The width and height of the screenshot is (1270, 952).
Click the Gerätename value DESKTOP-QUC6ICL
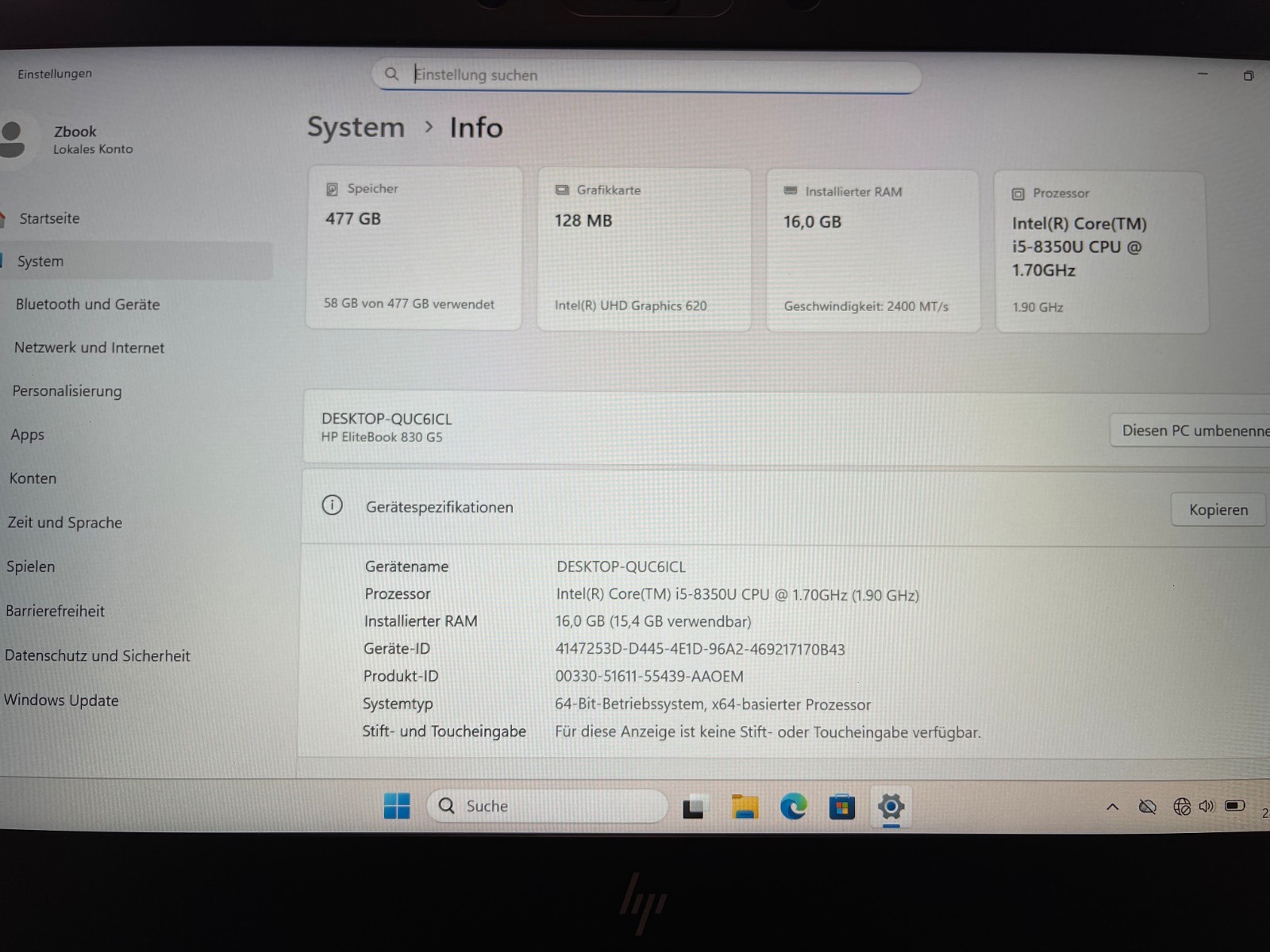(621, 566)
